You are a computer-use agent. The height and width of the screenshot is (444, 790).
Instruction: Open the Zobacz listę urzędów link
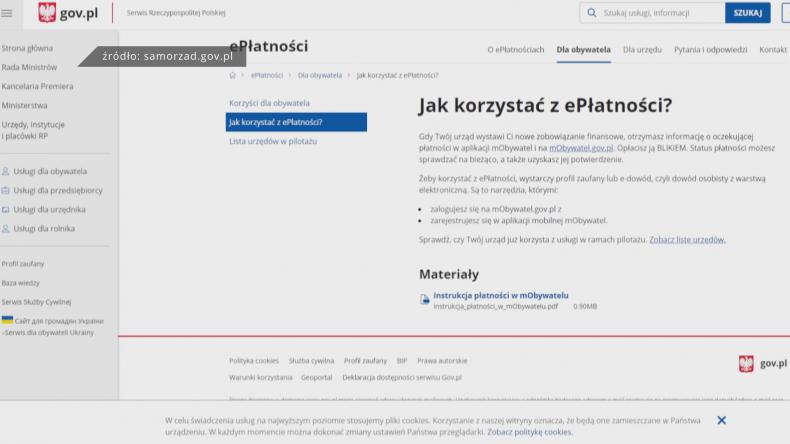(687, 239)
